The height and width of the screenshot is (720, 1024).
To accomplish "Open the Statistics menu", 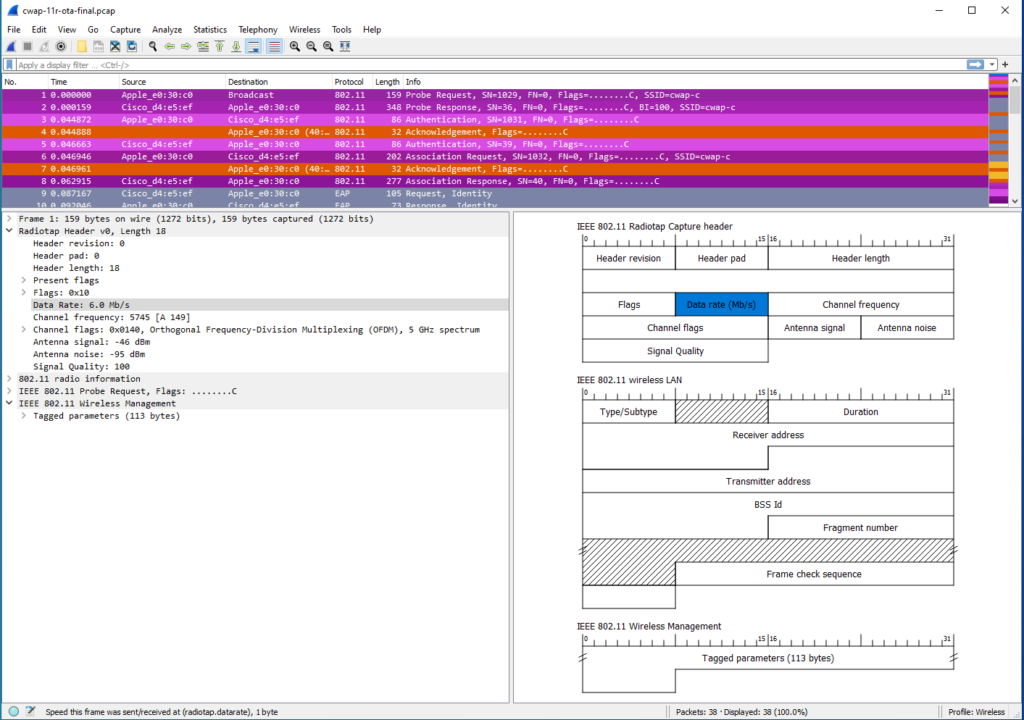I will (x=209, y=29).
